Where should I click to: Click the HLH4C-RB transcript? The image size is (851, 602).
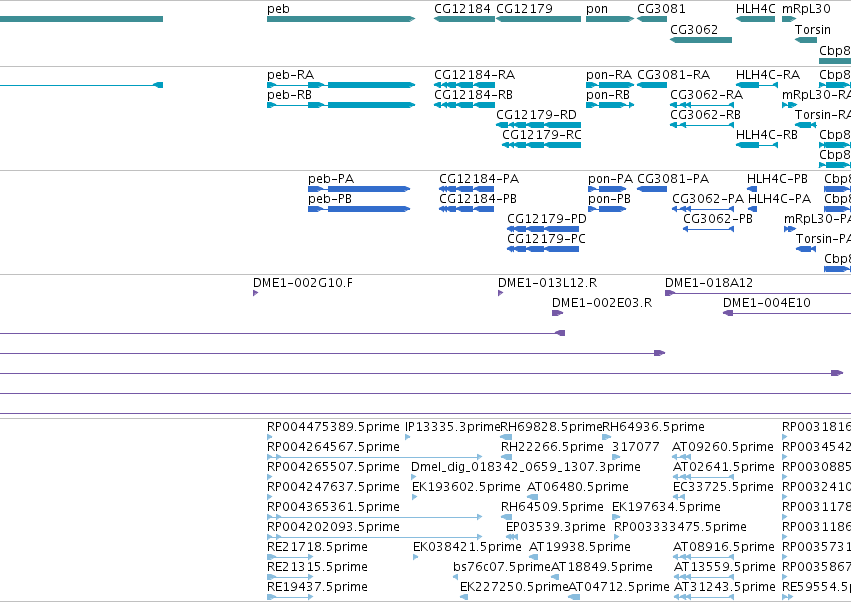coord(757,145)
